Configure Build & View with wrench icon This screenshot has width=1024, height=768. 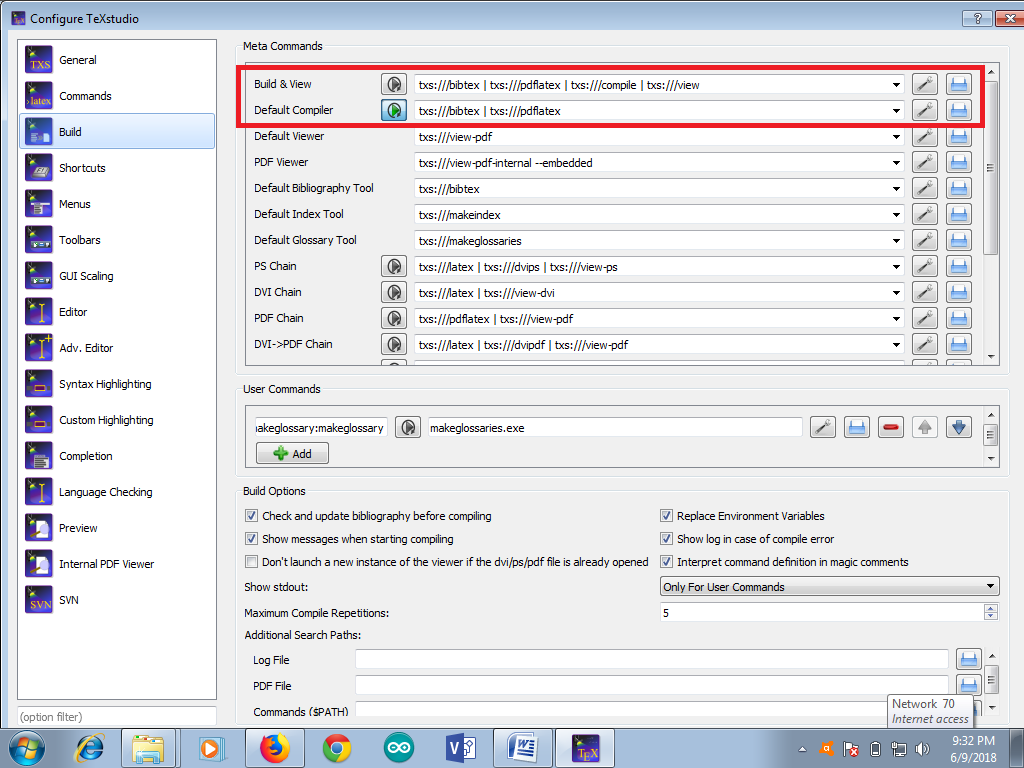pos(925,84)
